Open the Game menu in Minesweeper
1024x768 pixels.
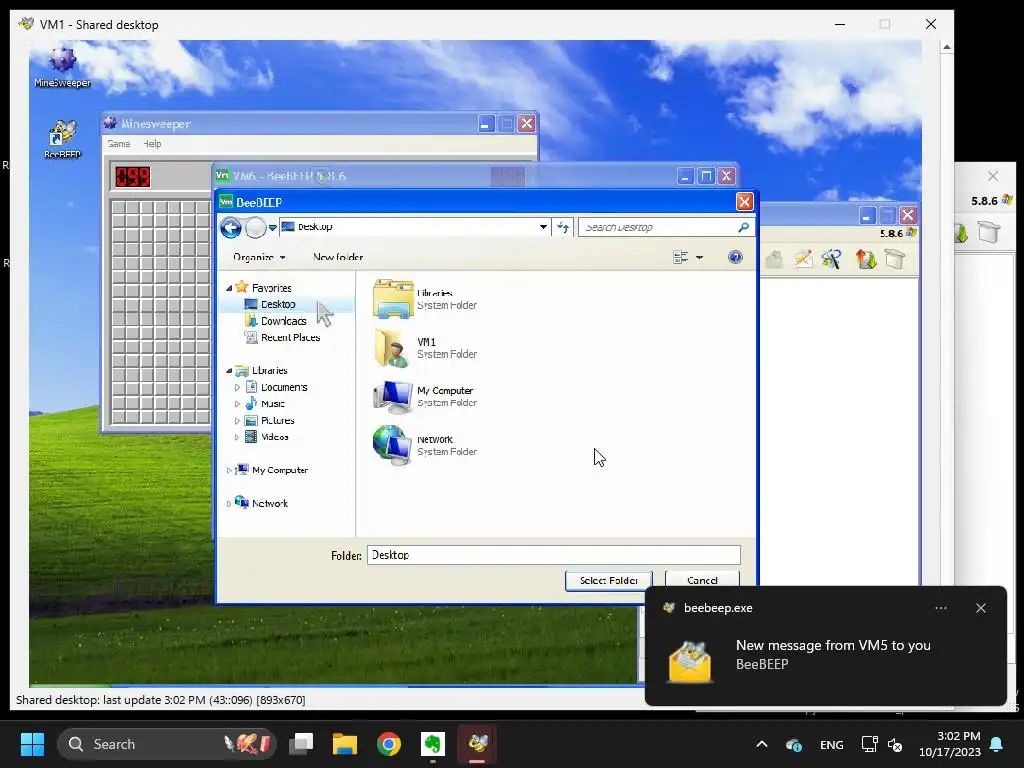pos(119,144)
